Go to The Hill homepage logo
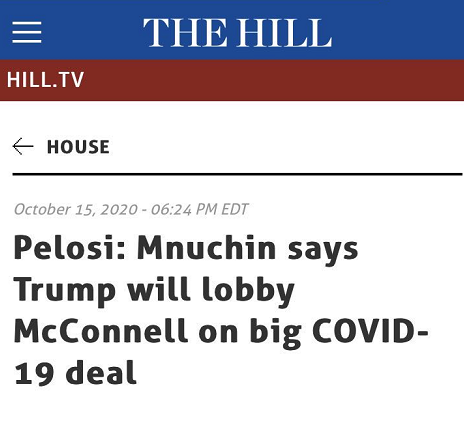464x423 pixels. (x=237, y=32)
